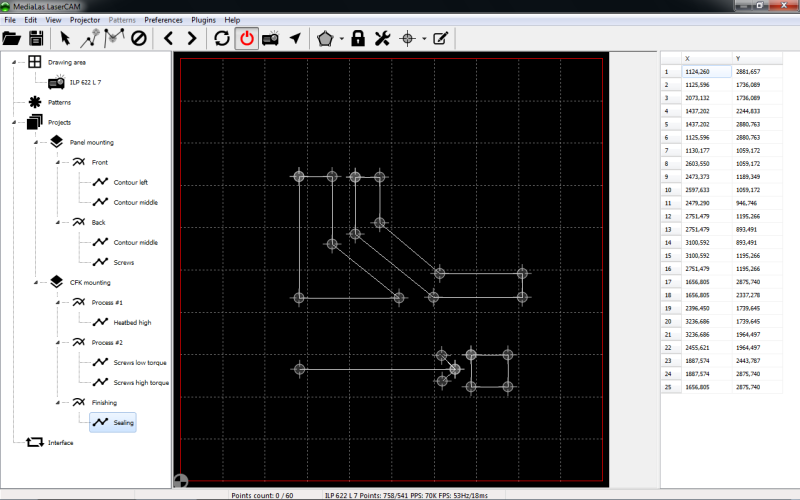The width and height of the screenshot is (800, 500).
Task: Click the padlock lock icon
Action: coord(358,39)
